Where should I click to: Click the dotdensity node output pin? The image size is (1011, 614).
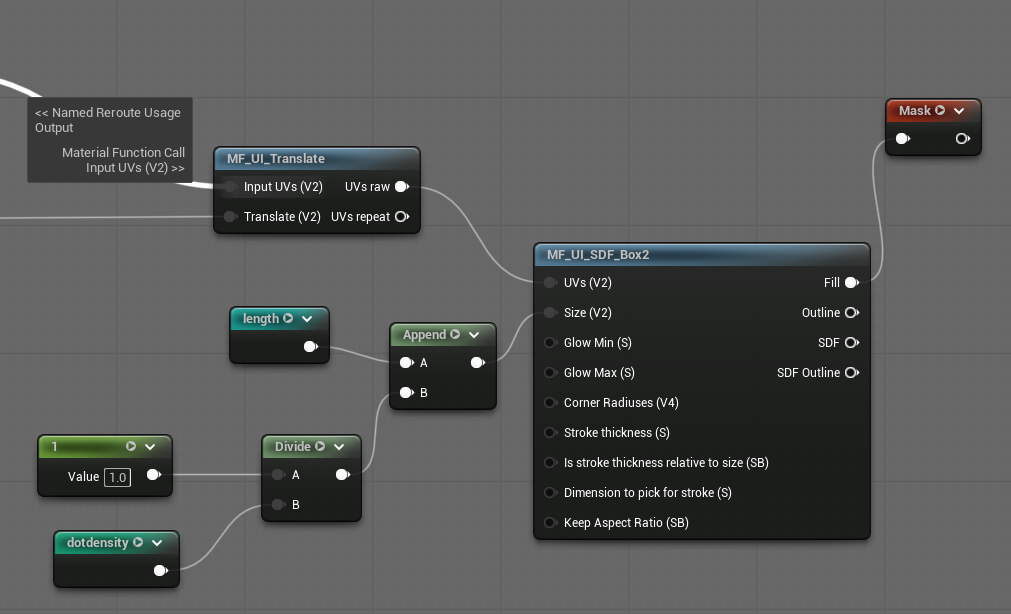point(161,571)
